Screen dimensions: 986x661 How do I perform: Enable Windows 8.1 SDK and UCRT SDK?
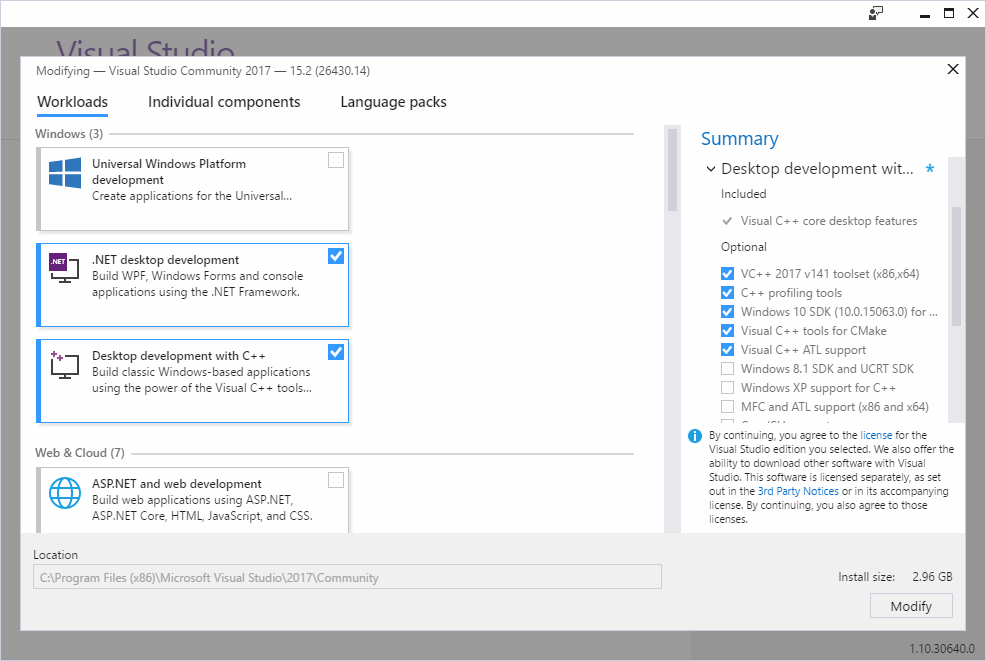(x=727, y=369)
